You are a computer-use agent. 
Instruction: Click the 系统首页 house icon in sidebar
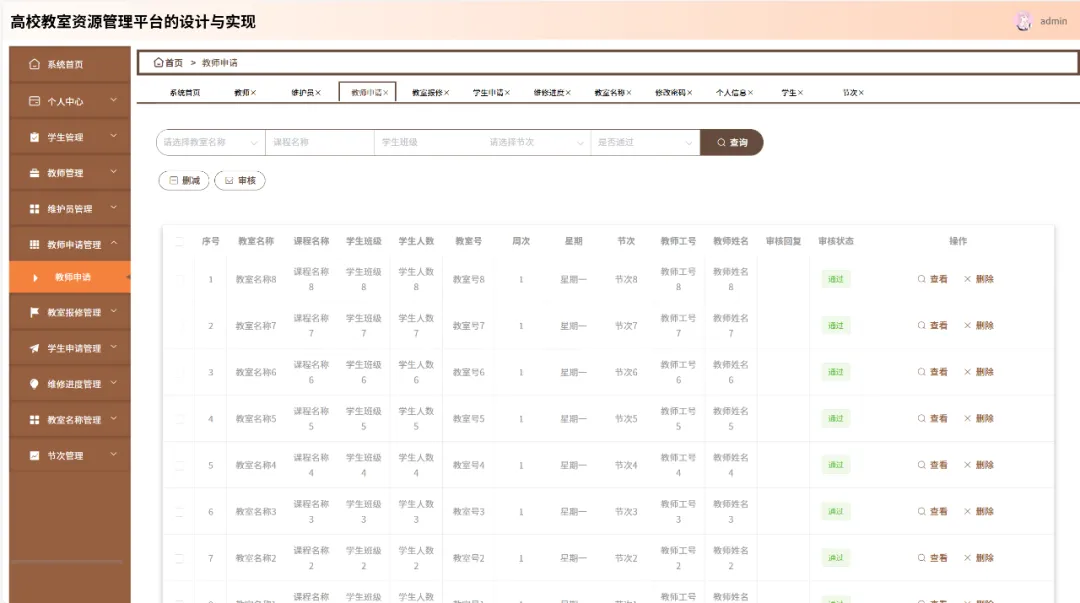(x=34, y=64)
